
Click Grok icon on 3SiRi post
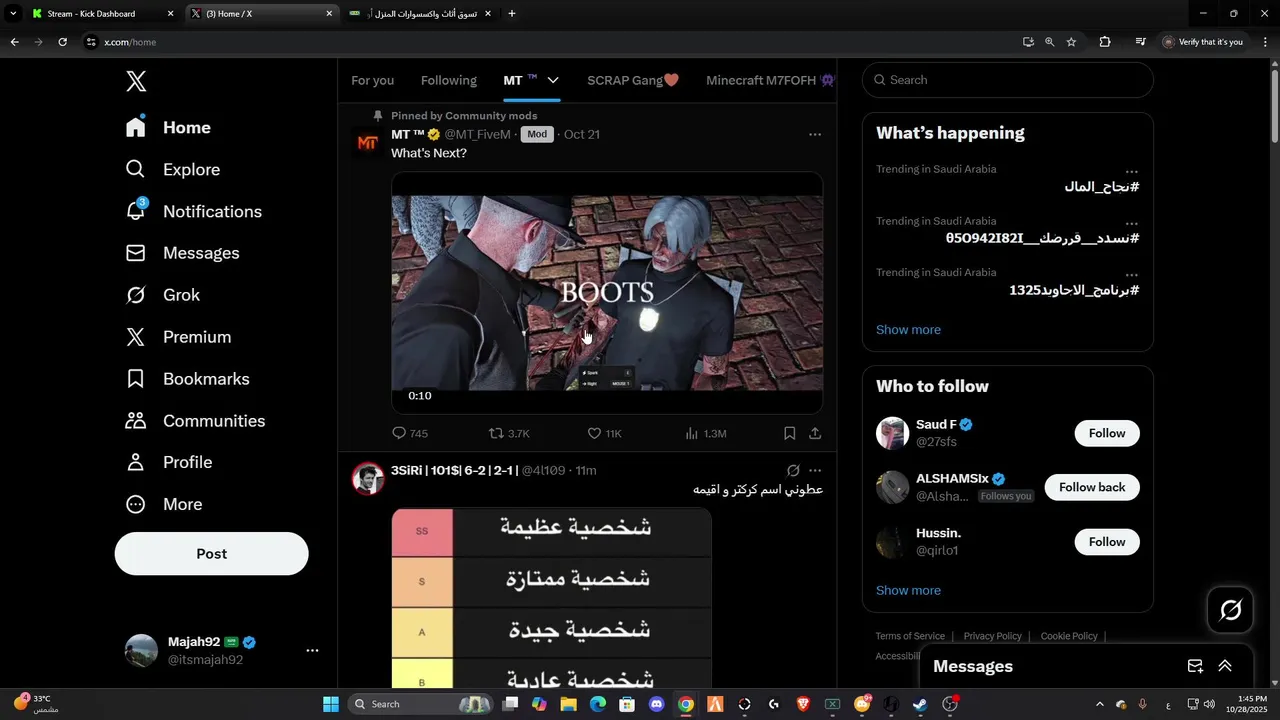[x=793, y=470]
